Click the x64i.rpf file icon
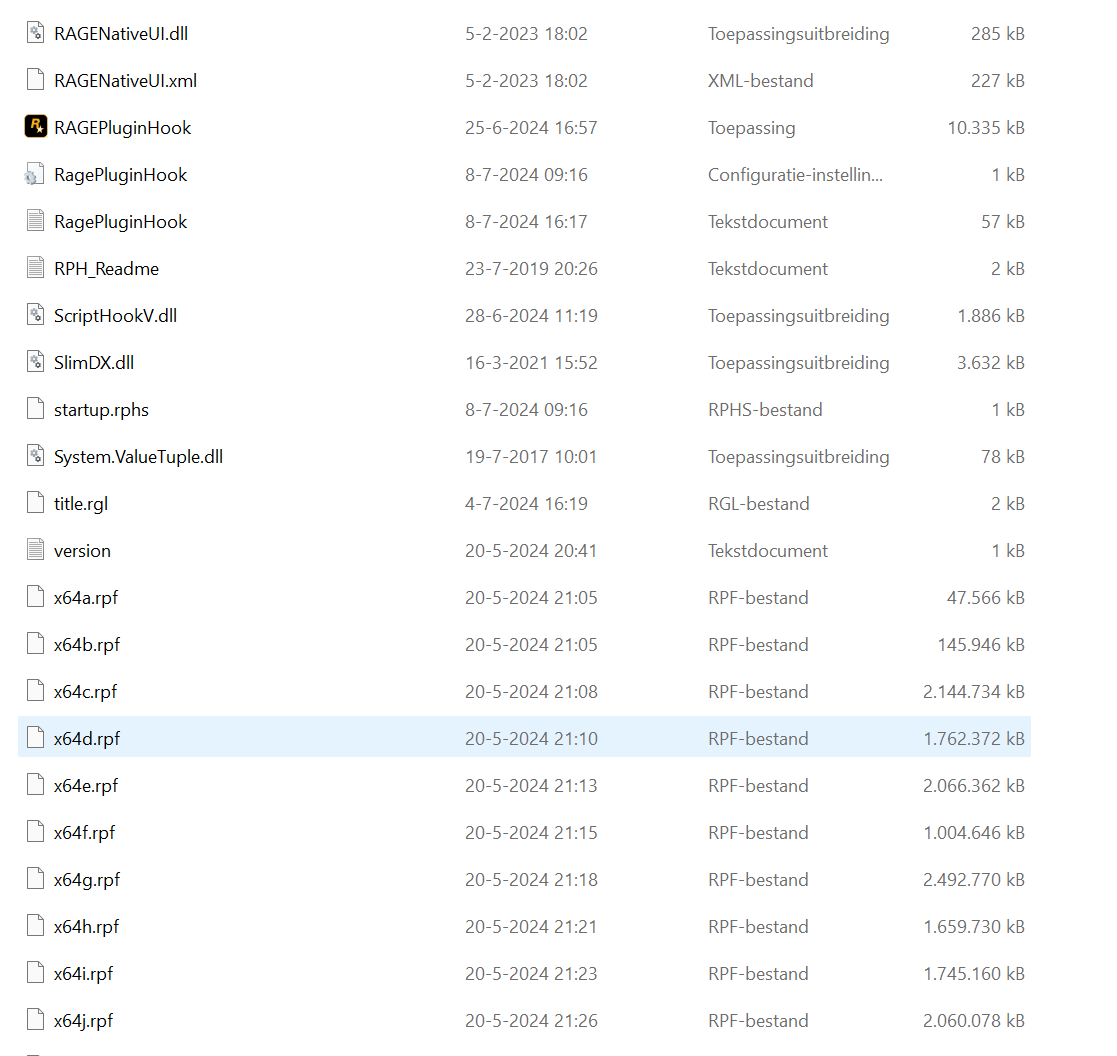This screenshot has width=1117, height=1056. pyautogui.click(x=36, y=973)
